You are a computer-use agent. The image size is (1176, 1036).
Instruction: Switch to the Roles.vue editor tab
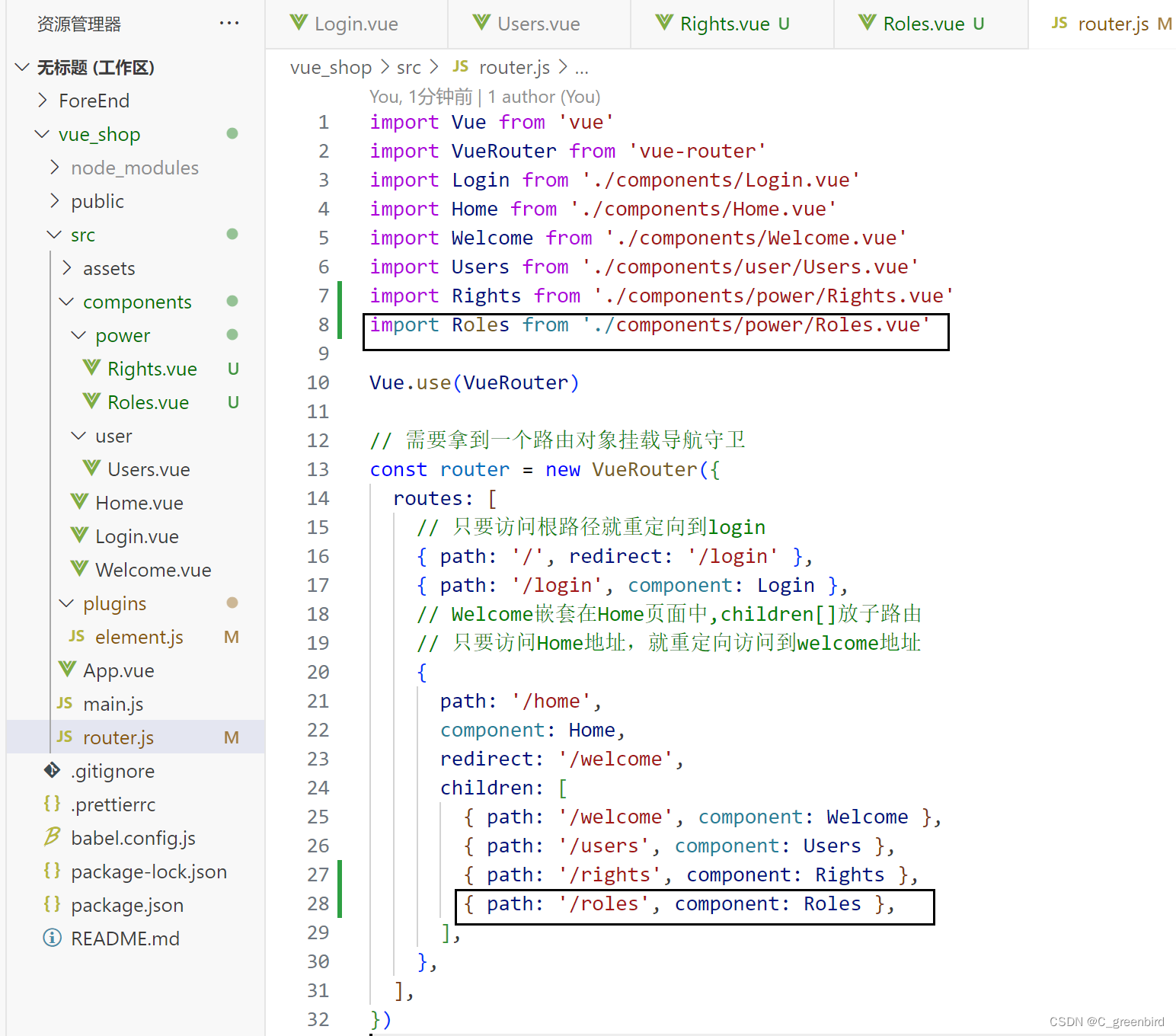(x=931, y=24)
